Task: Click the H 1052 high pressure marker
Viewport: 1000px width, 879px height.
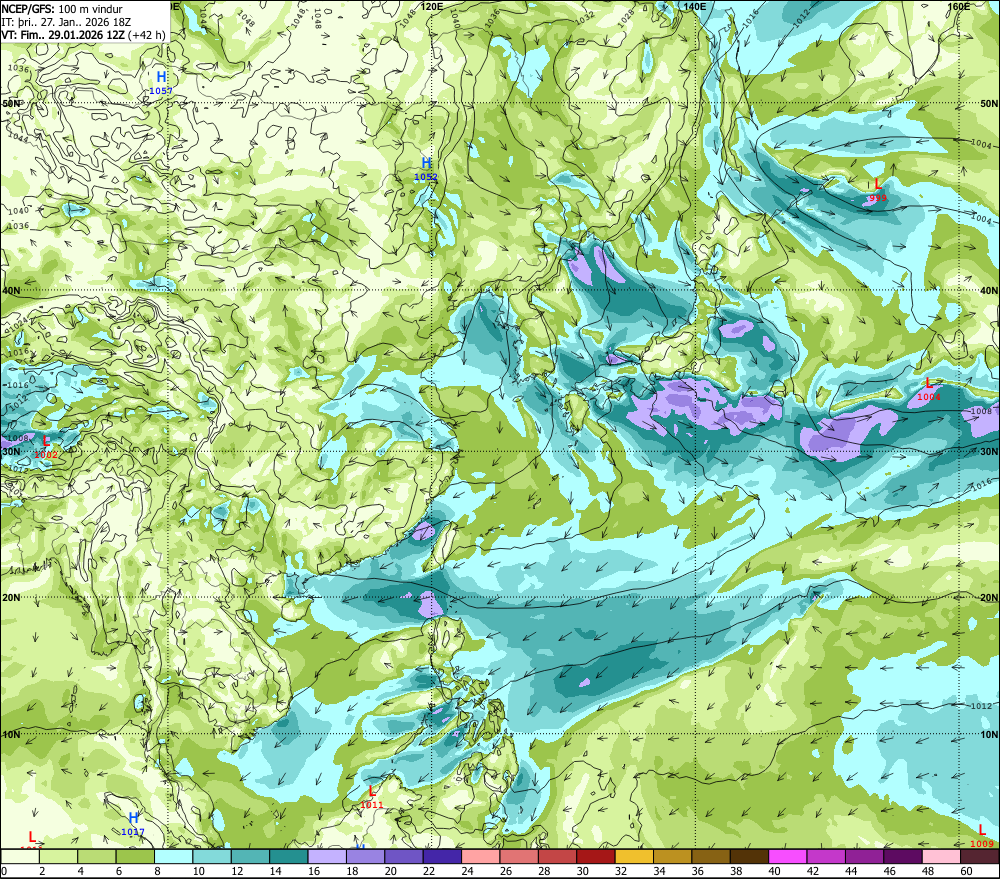Action: tap(426, 170)
